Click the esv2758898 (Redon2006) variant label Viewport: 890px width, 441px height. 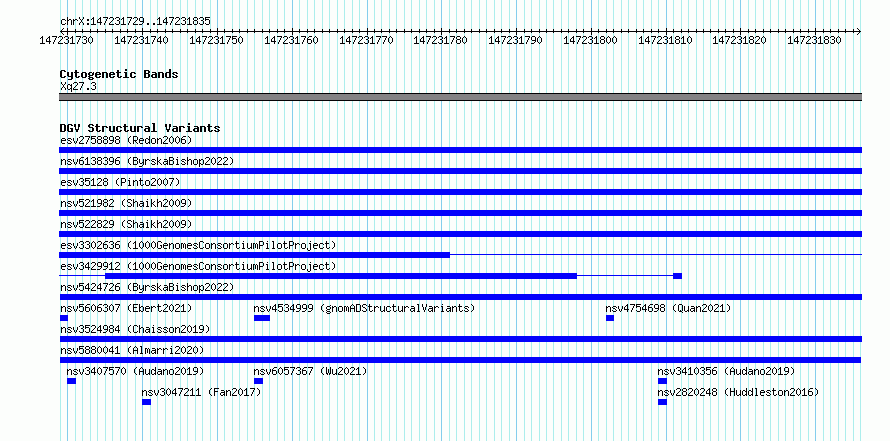tap(126, 140)
